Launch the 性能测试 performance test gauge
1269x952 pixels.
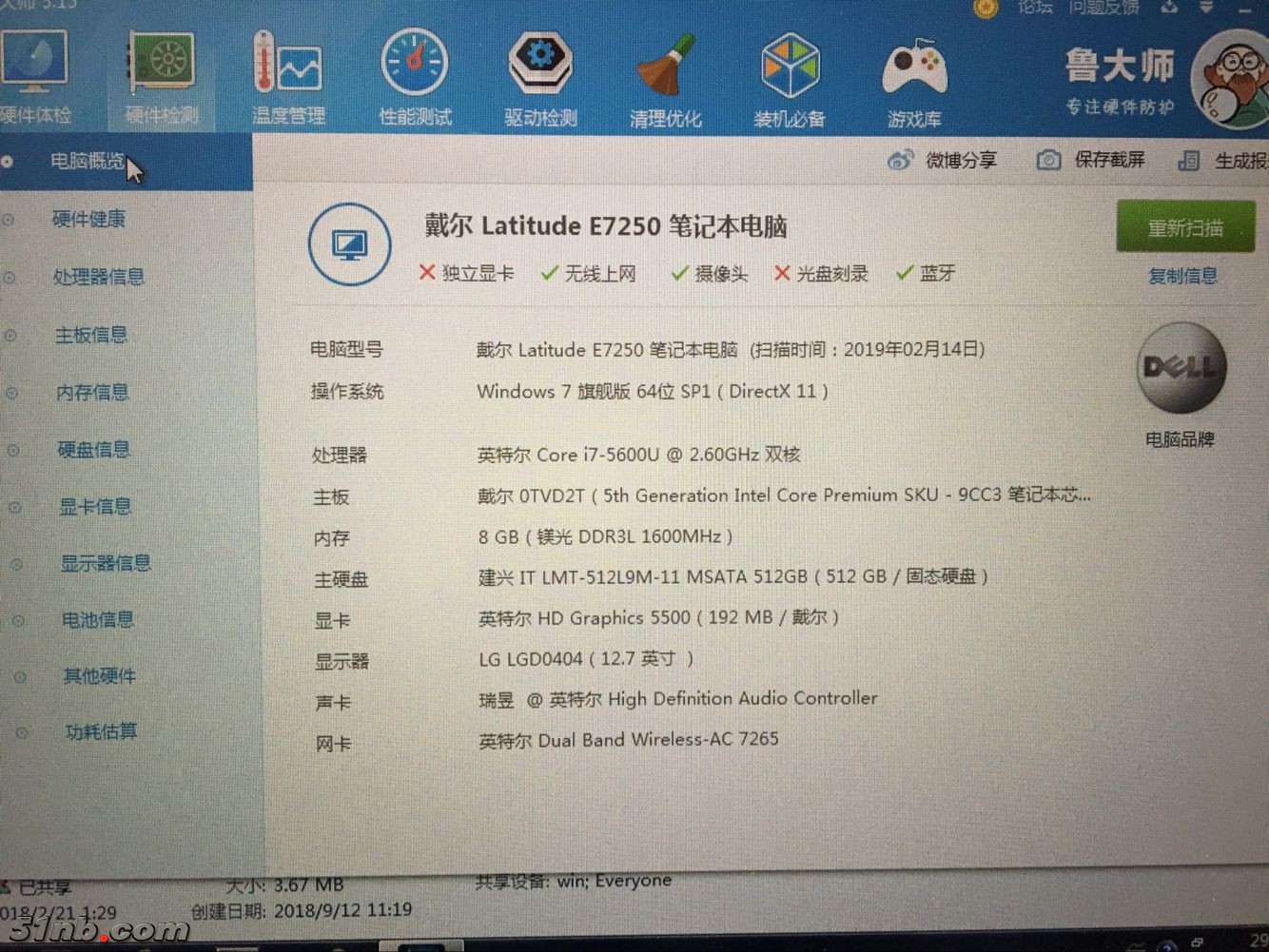415,67
